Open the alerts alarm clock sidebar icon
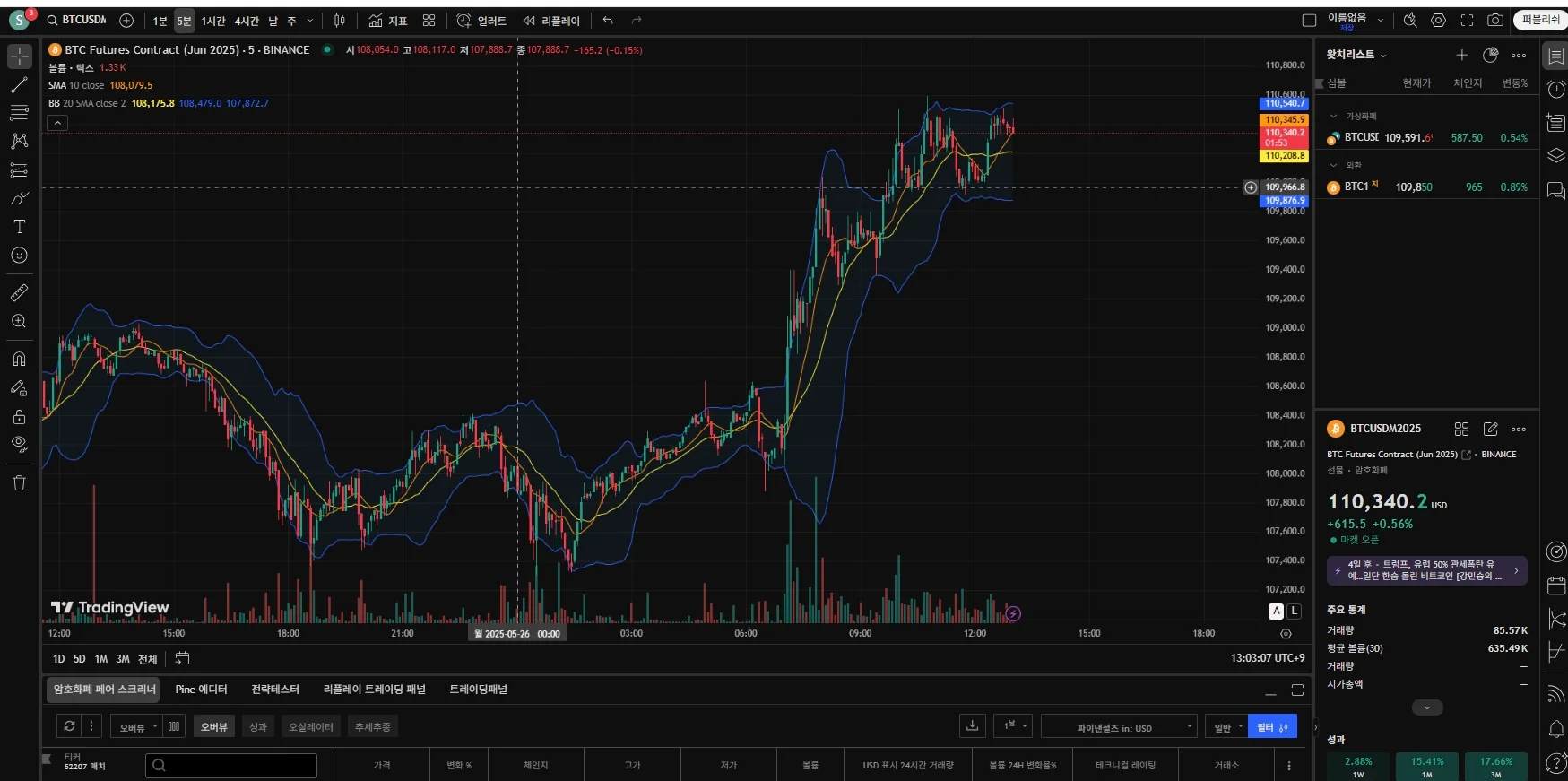This screenshot has width=1568, height=781. point(1556,89)
